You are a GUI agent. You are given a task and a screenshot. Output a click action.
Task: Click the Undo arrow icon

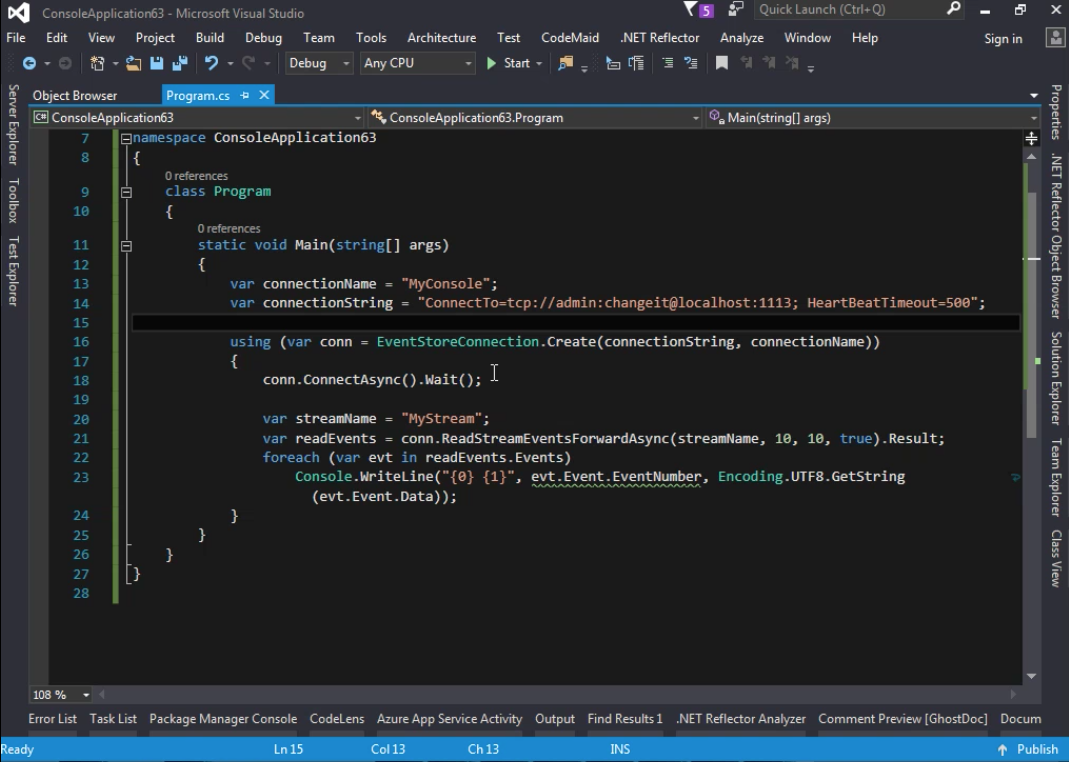point(211,63)
